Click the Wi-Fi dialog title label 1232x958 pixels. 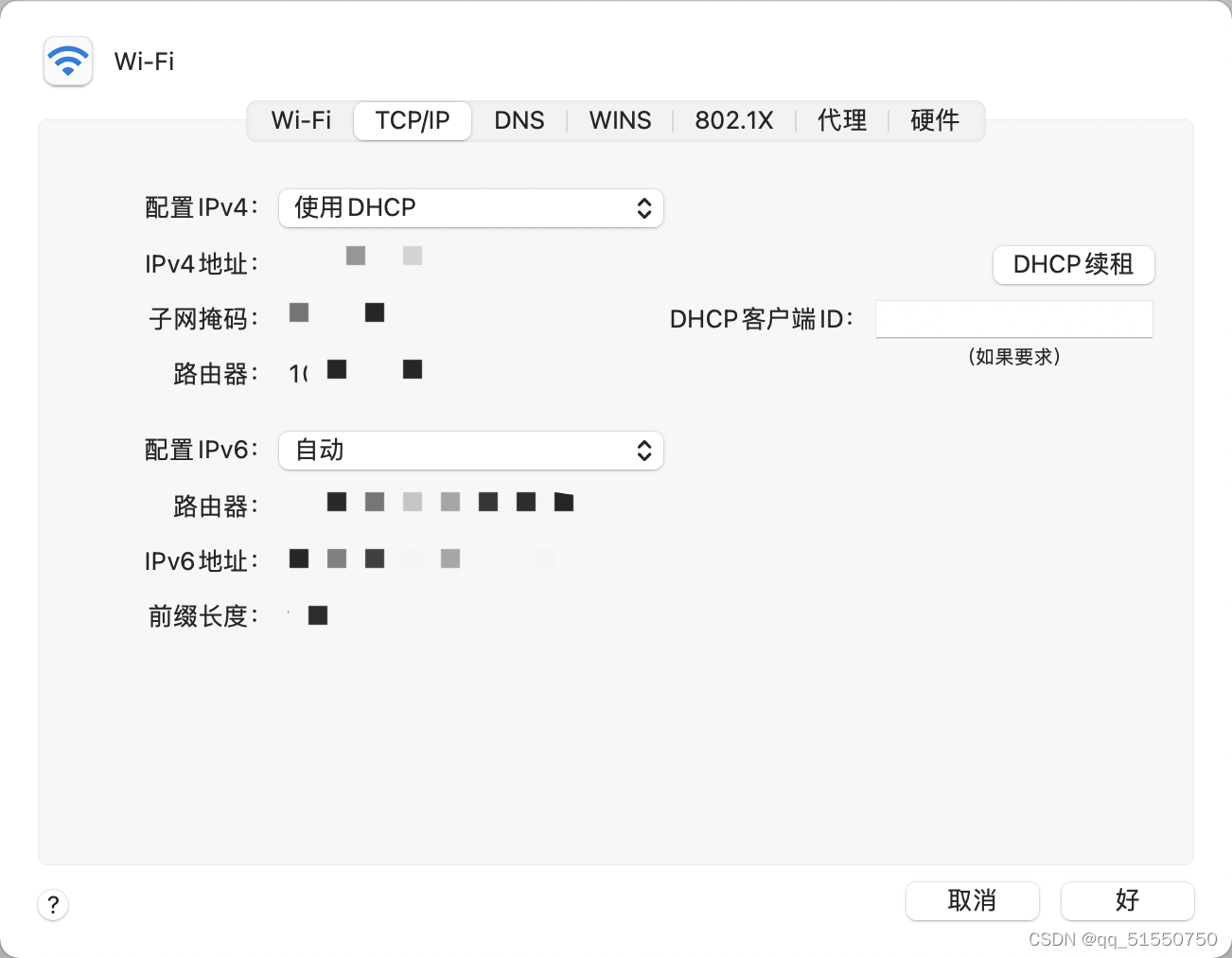click(x=143, y=61)
